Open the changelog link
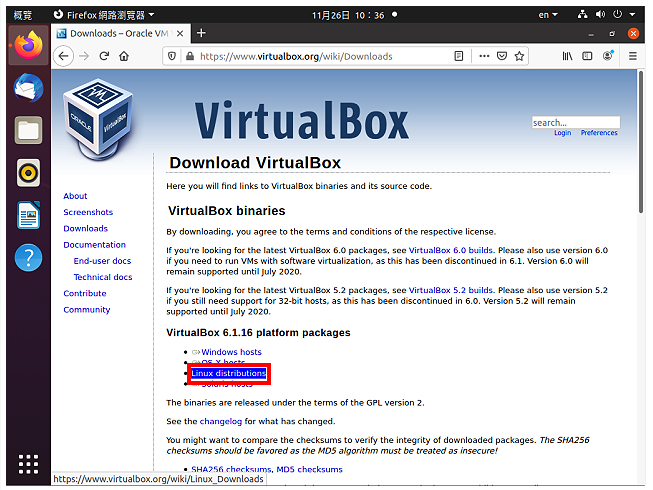The image size is (653, 490). pos(221,421)
